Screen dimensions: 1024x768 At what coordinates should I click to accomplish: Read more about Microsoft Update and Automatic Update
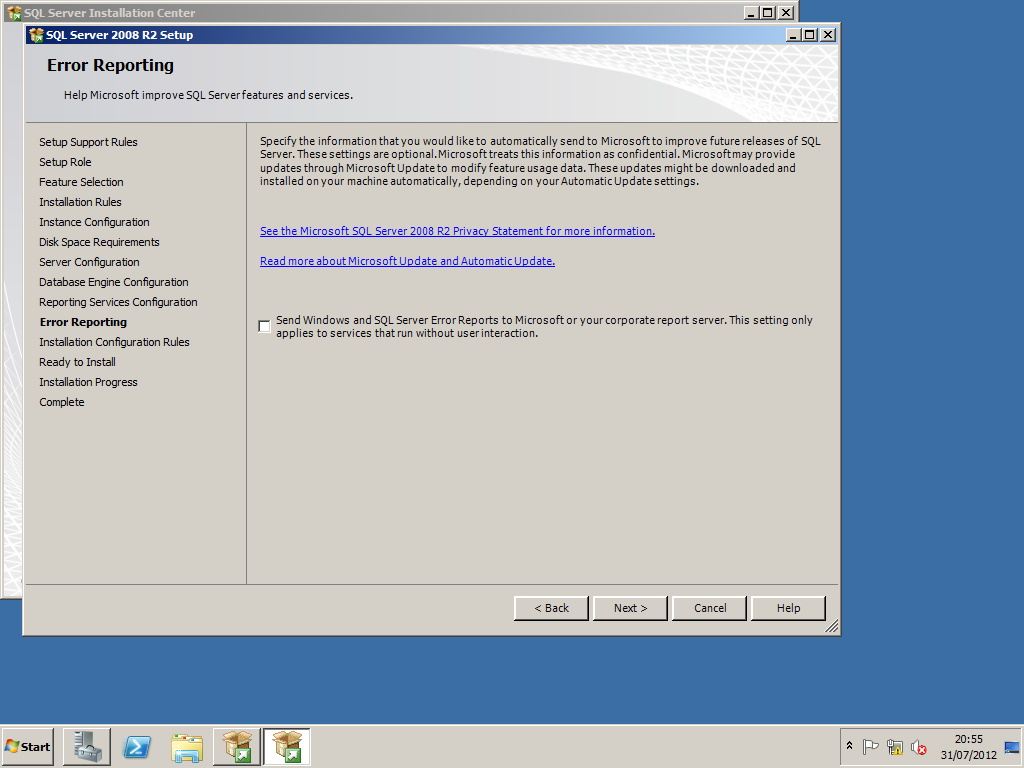[x=408, y=261]
